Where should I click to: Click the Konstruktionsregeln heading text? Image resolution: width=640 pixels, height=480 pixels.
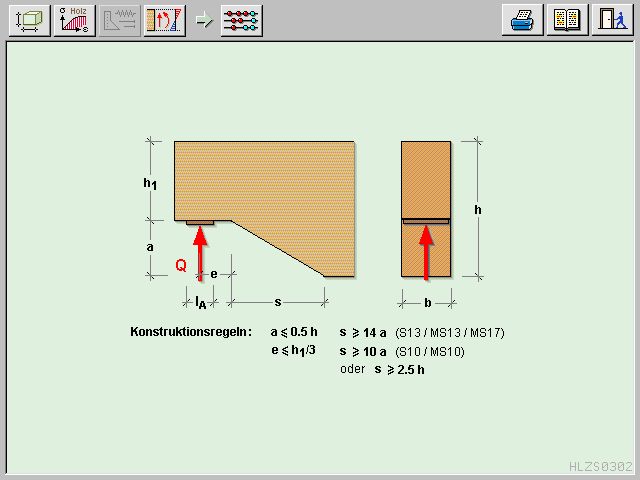coord(190,332)
